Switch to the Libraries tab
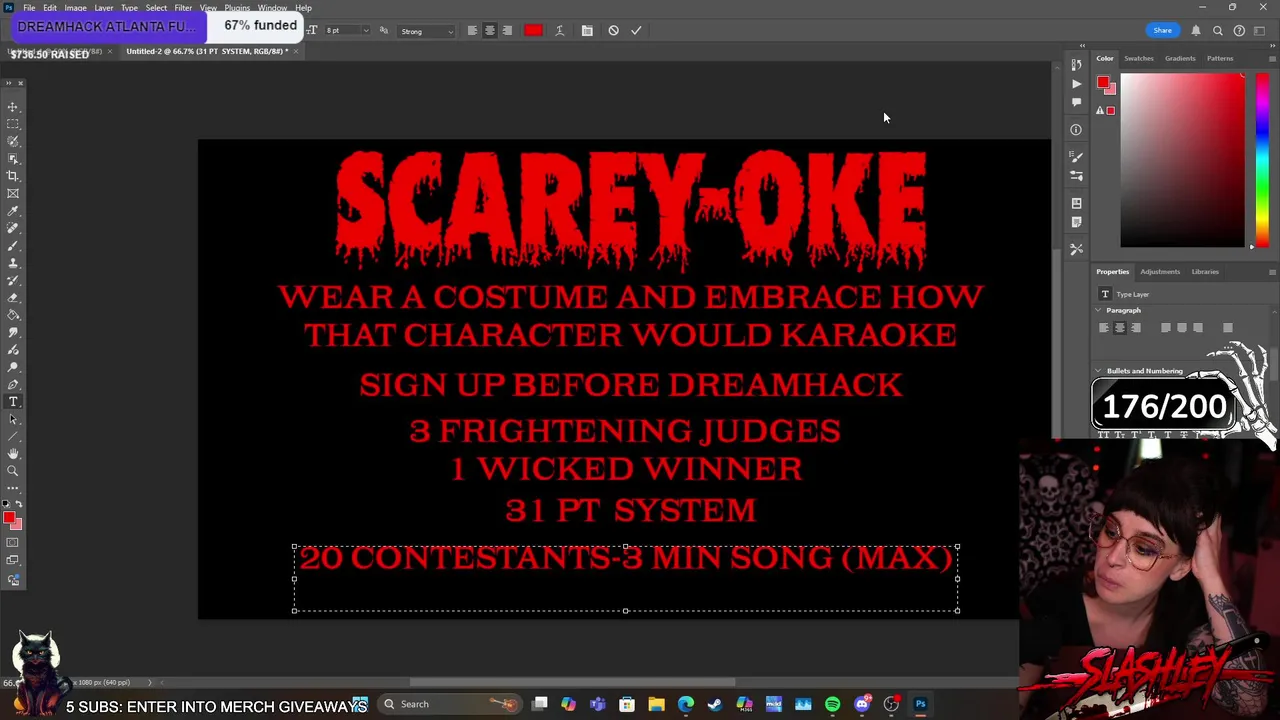 pyautogui.click(x=1205, y=272)
